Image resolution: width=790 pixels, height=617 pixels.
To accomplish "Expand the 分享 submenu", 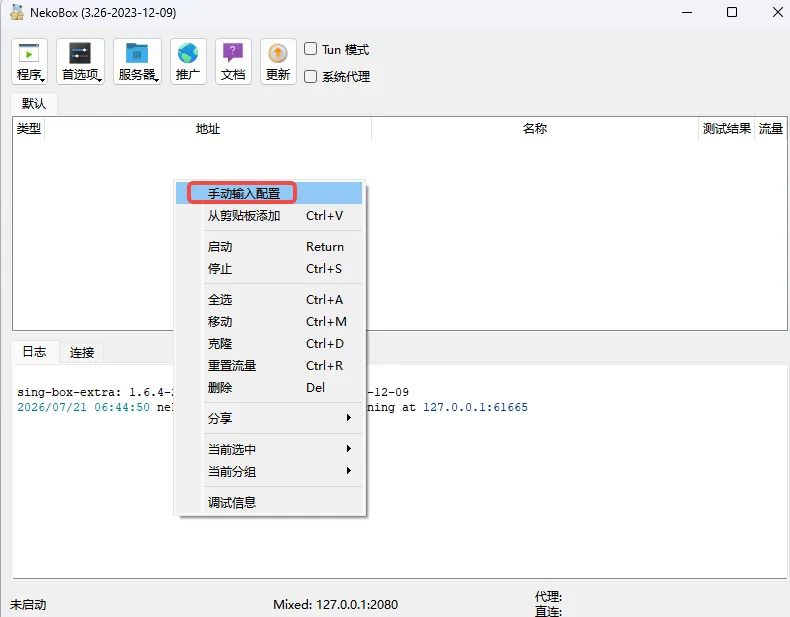I will pos(269,418).
